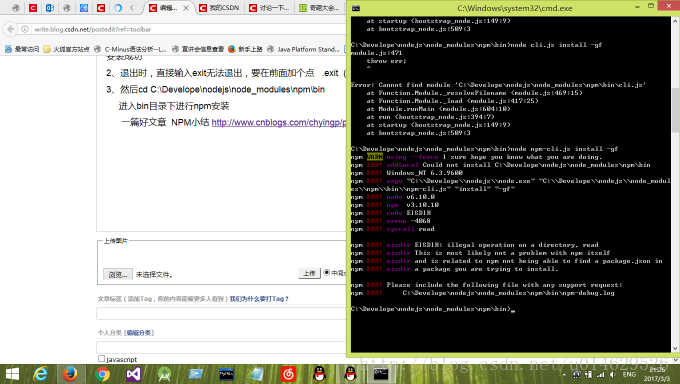Click the site info icon in address bar
This screenshot has height=384, width=680.
[x=25, y=29]
